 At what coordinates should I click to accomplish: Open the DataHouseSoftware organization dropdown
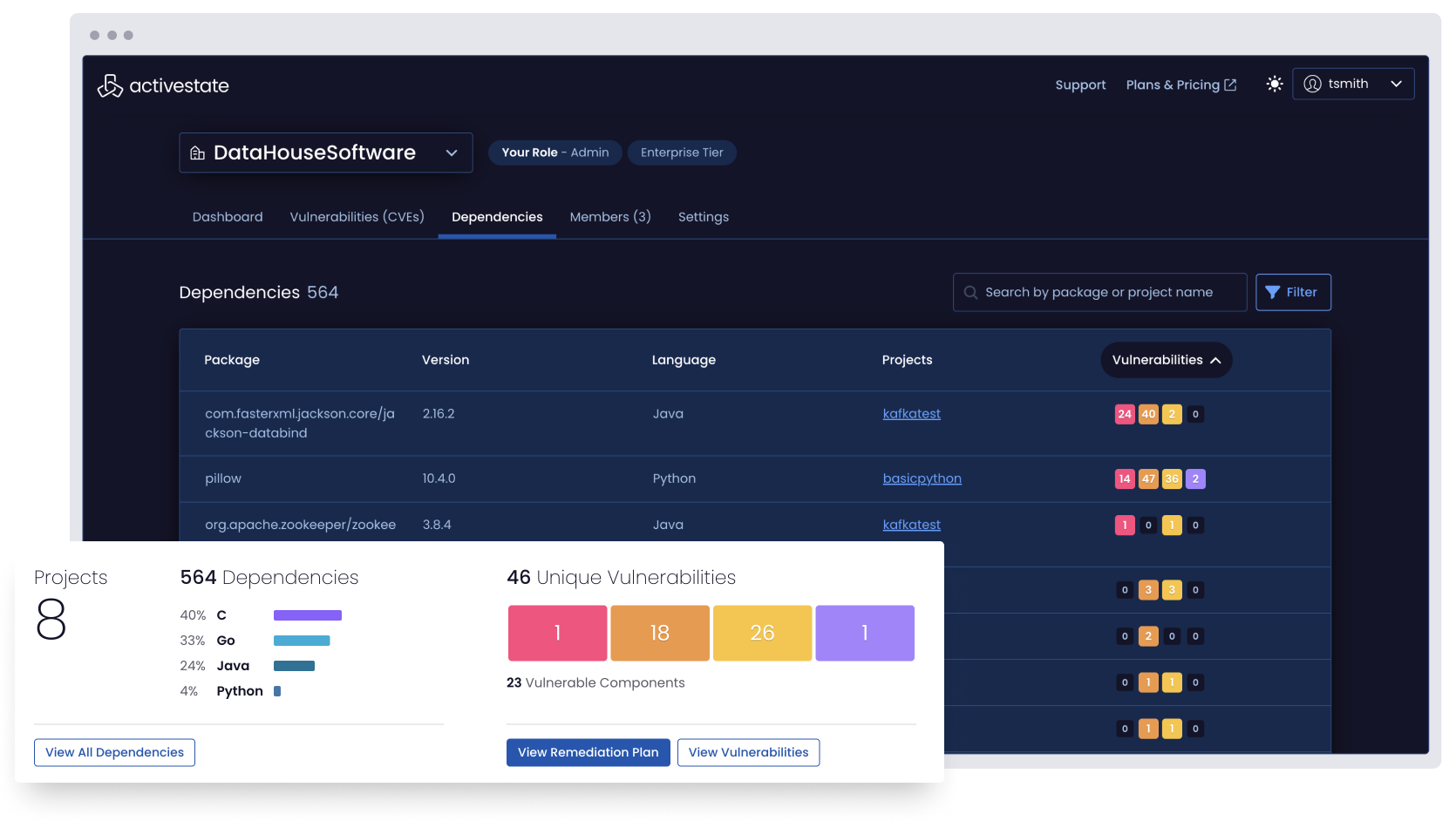coord(452,152)
